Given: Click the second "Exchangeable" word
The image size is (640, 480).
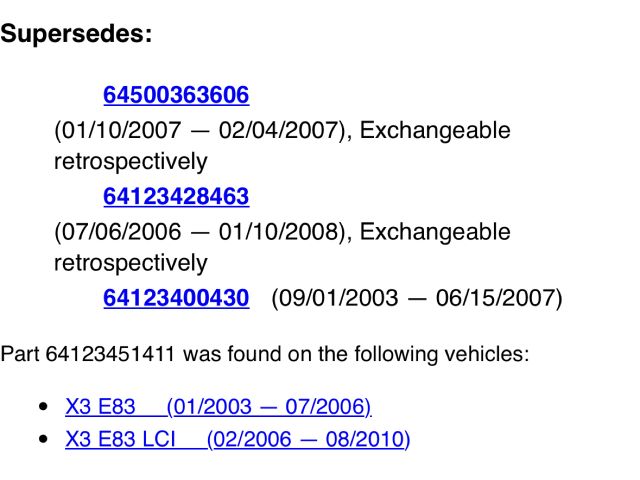Looking at the screenshot, I should [x=435, y=232].
